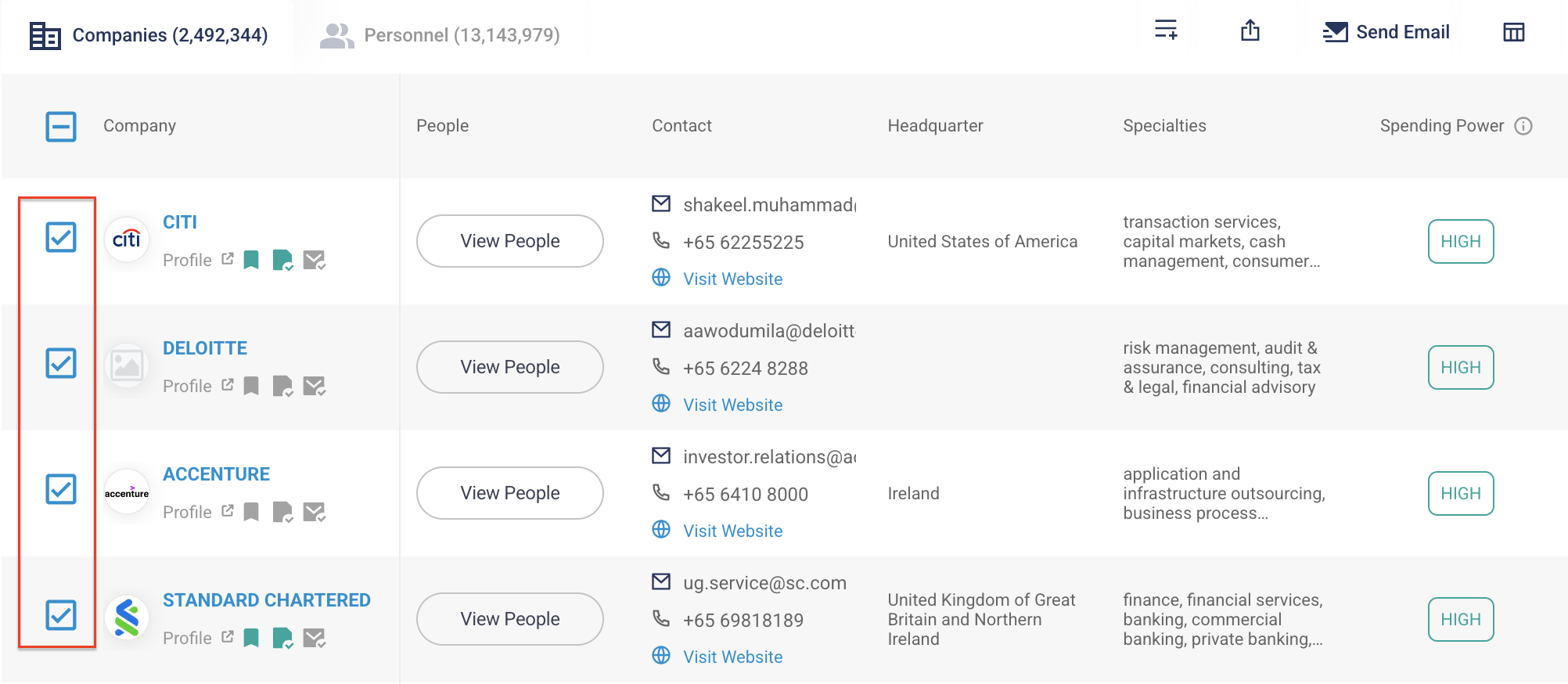Click phone number +65 6410 8000
The image size is (1568, 684).
[746, 495]
